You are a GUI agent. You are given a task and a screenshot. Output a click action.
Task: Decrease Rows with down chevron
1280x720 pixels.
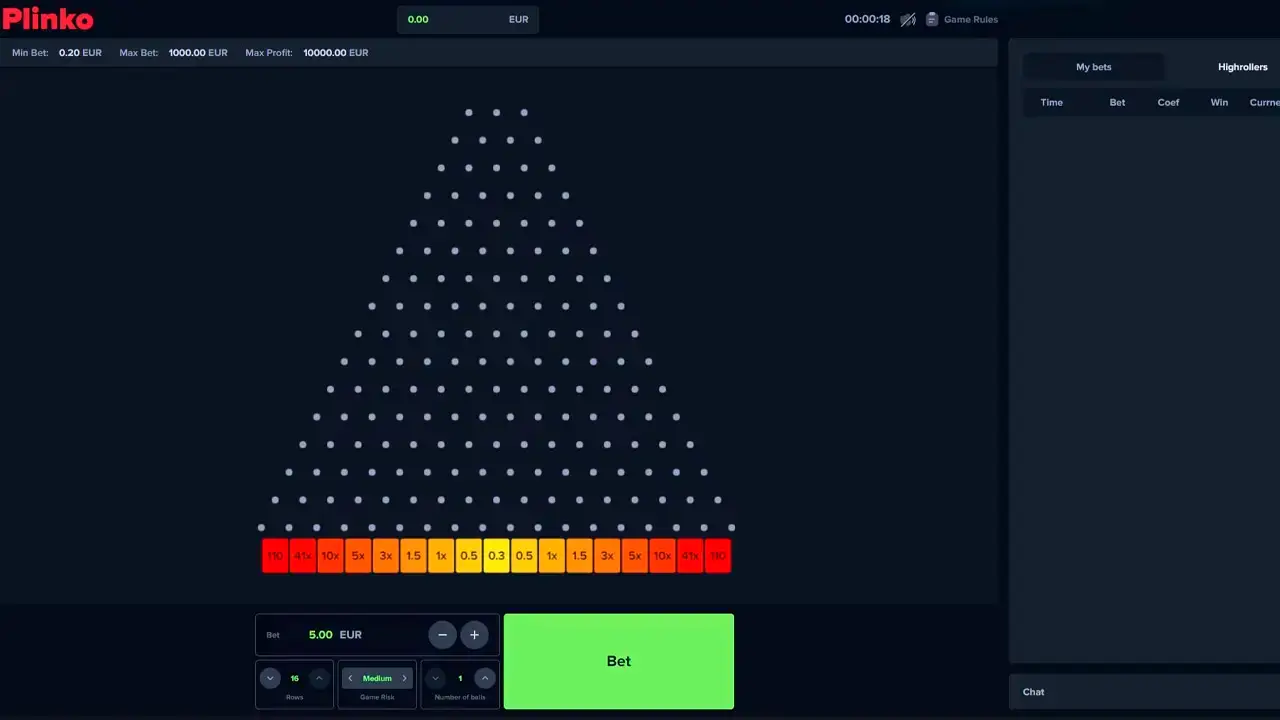click(270, 678)
